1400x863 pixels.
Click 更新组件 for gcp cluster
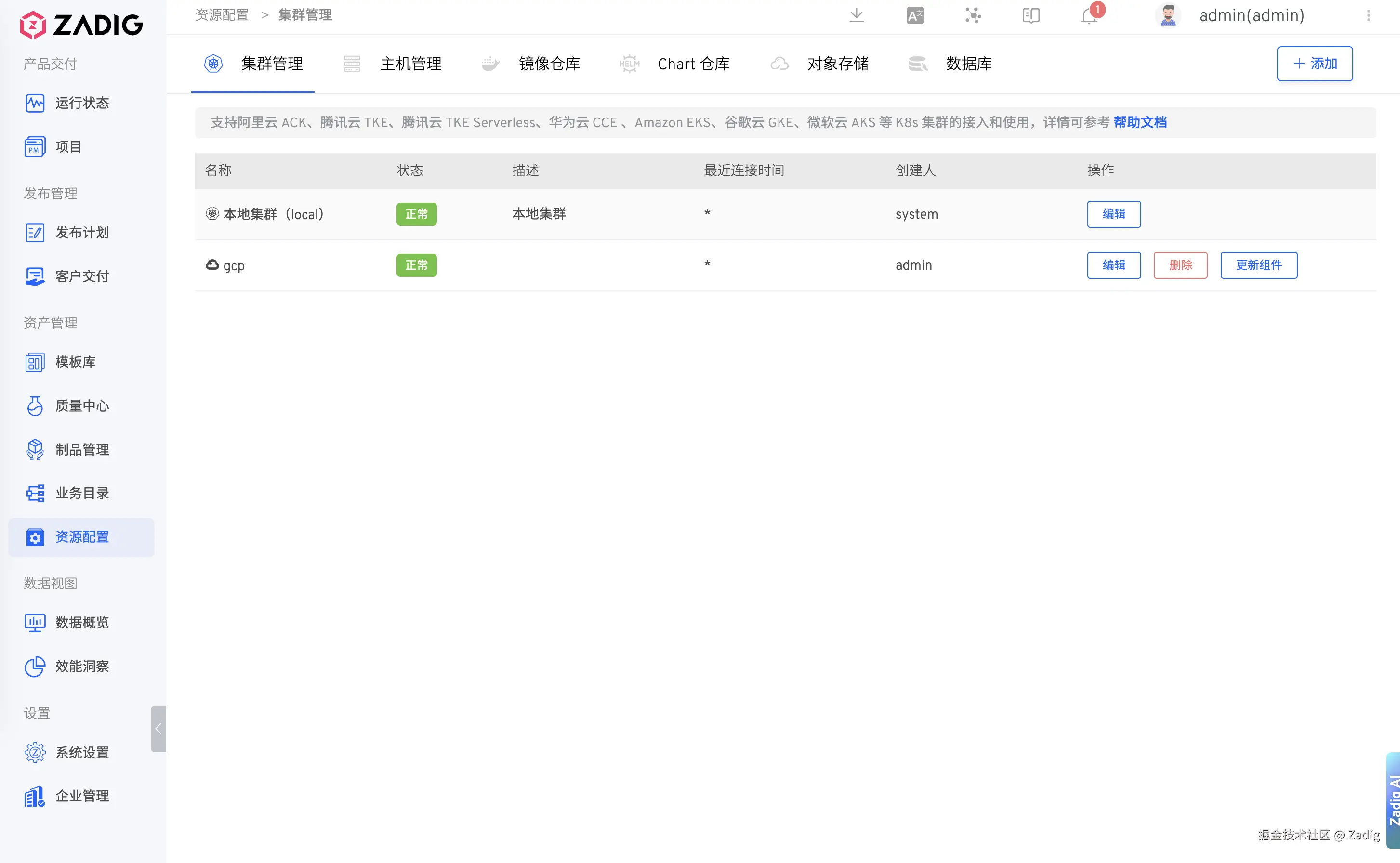pyautogui.click(x=1258, y=265)
